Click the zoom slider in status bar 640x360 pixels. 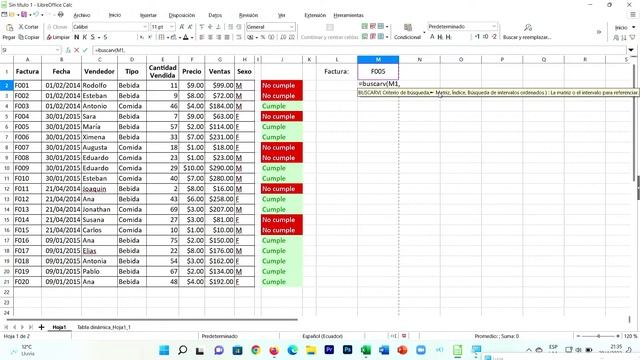pyautogui.click(x=598, y=336)
